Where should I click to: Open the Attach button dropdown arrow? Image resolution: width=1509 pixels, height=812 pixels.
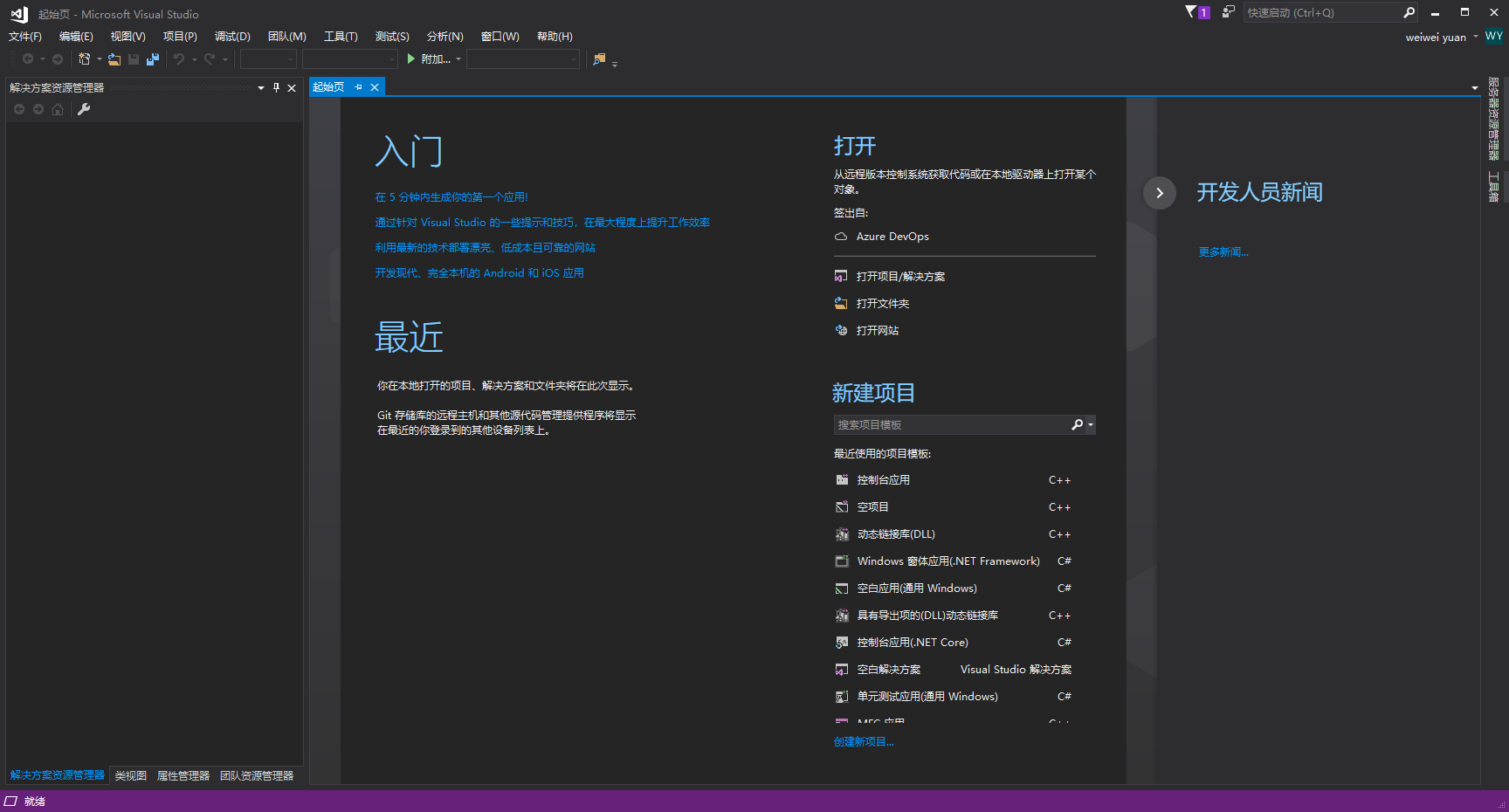[458, 59]
